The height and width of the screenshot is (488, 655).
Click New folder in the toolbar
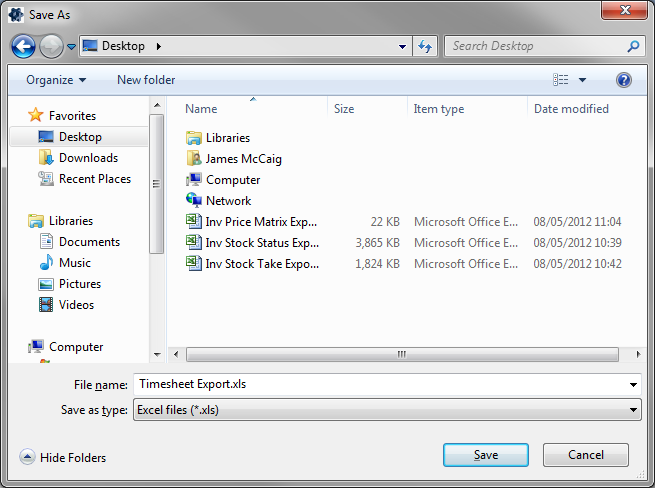(146, 80)
